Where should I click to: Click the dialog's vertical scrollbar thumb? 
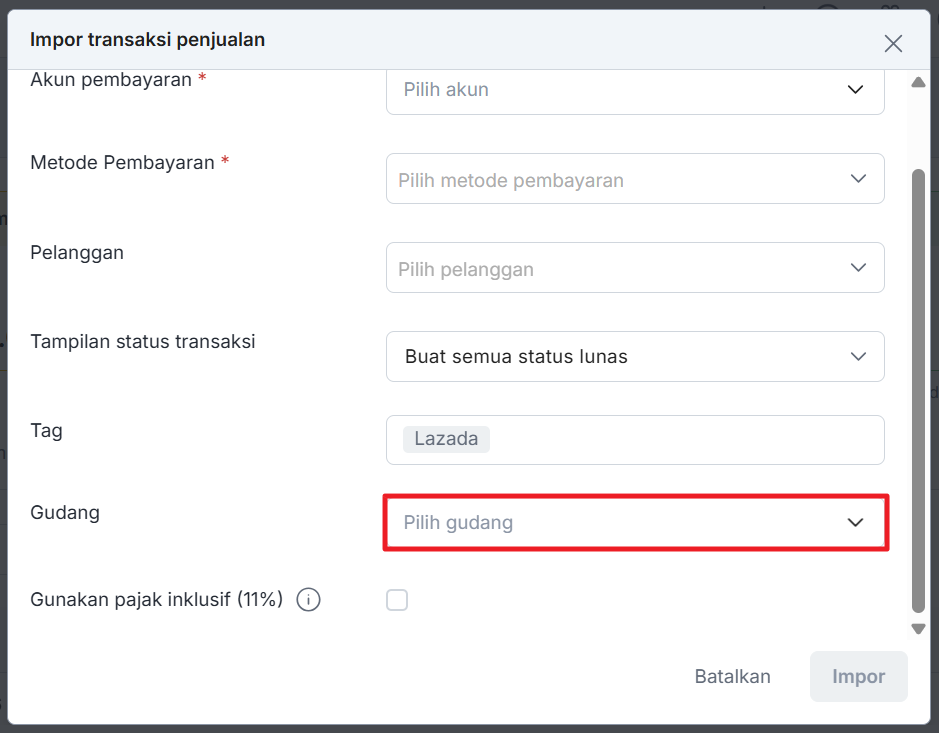918,391
